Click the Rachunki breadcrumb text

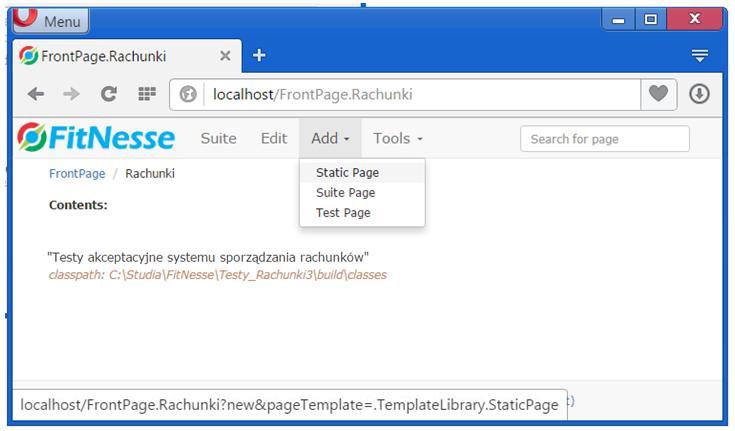150,174
